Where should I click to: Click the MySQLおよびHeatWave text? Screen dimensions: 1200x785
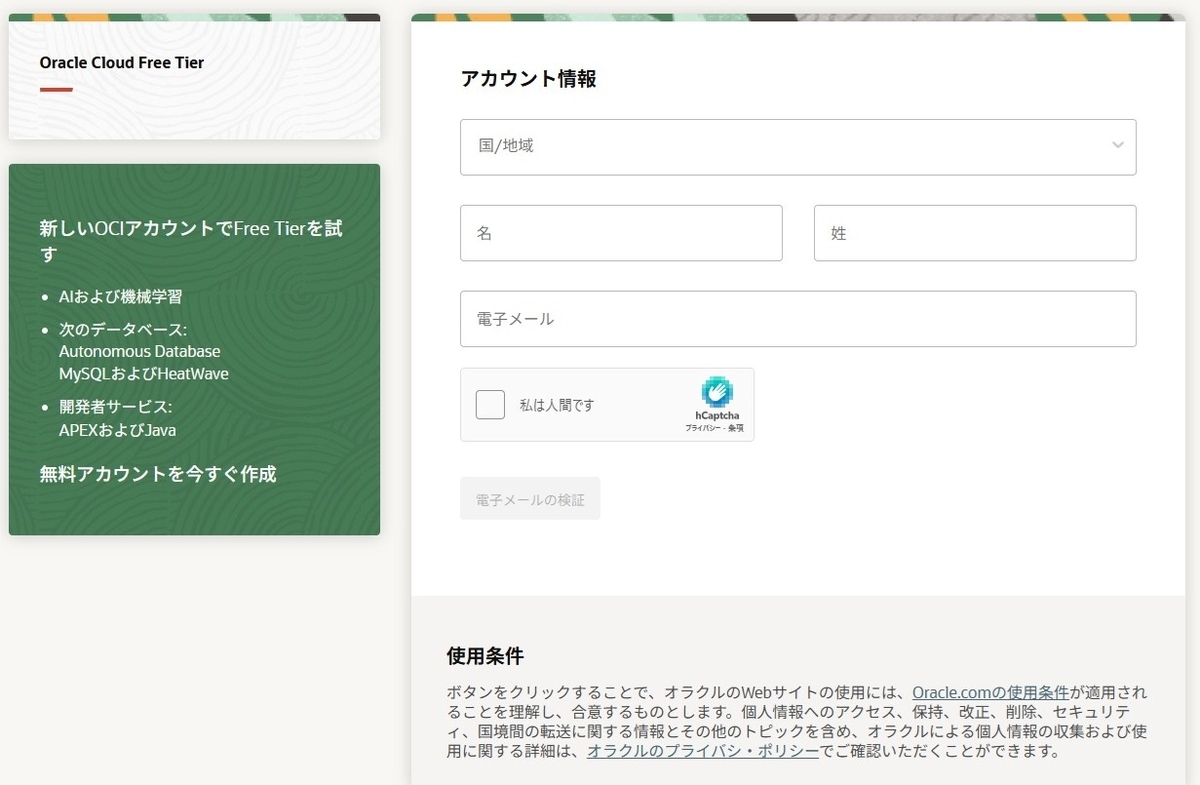tap(144, 374)
